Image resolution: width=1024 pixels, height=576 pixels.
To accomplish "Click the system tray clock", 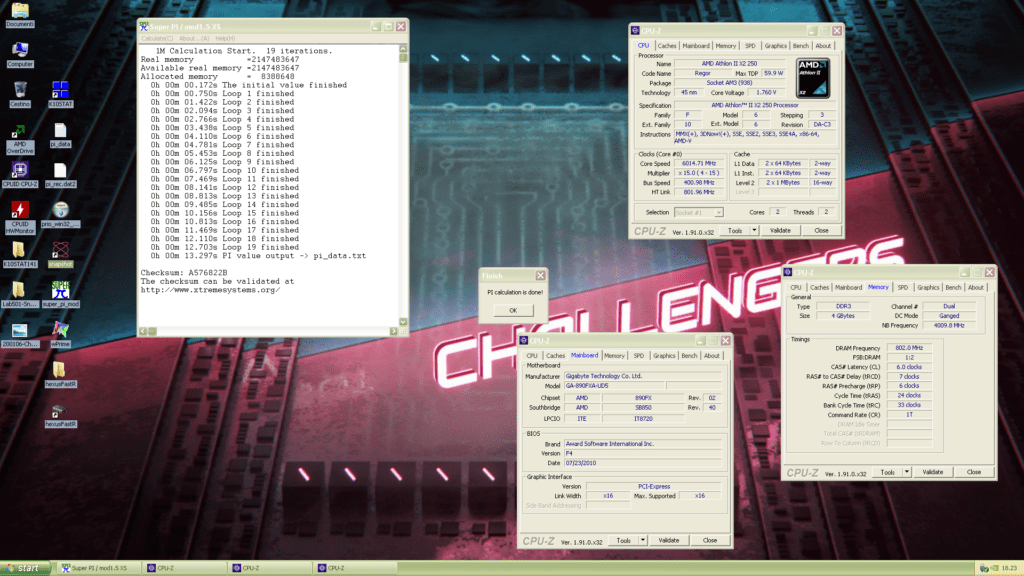I will (x=1009, y=568).
